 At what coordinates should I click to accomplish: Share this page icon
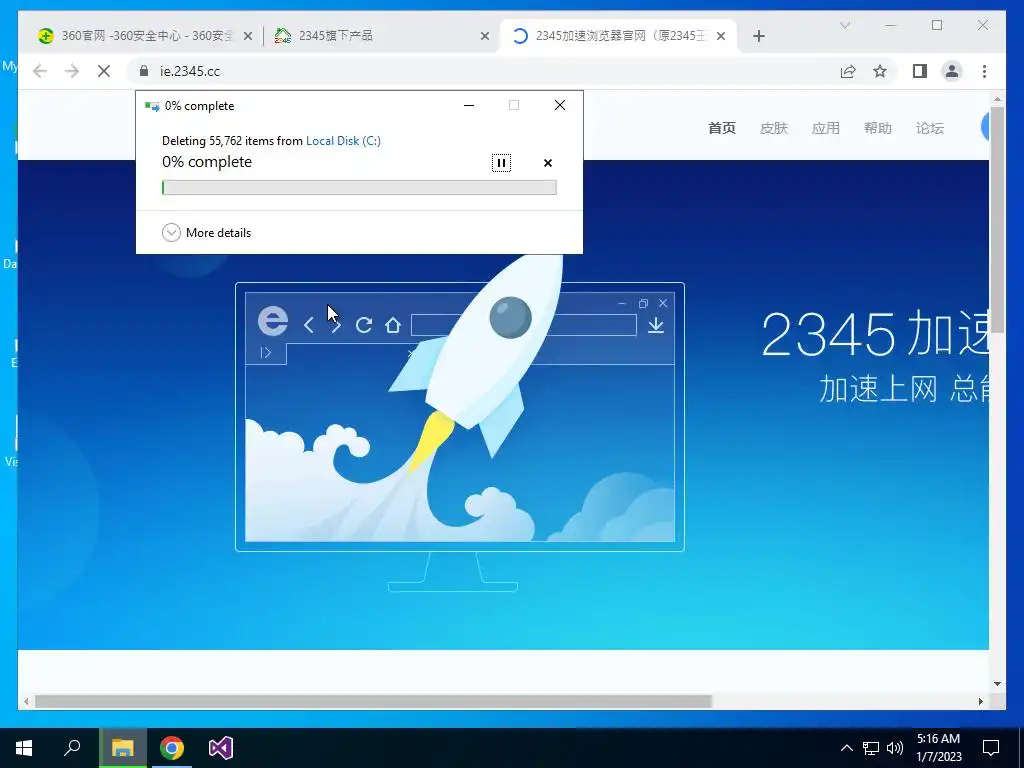point(848,71)
